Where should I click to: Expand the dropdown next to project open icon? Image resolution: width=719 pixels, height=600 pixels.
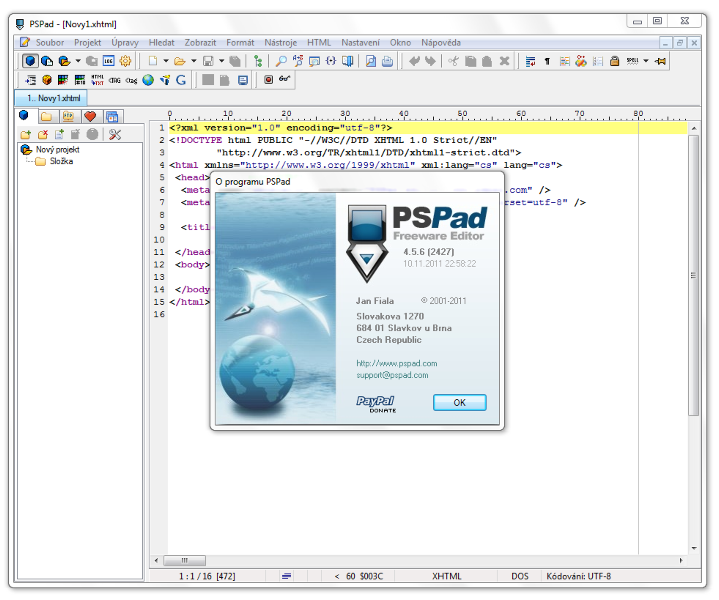78,61
